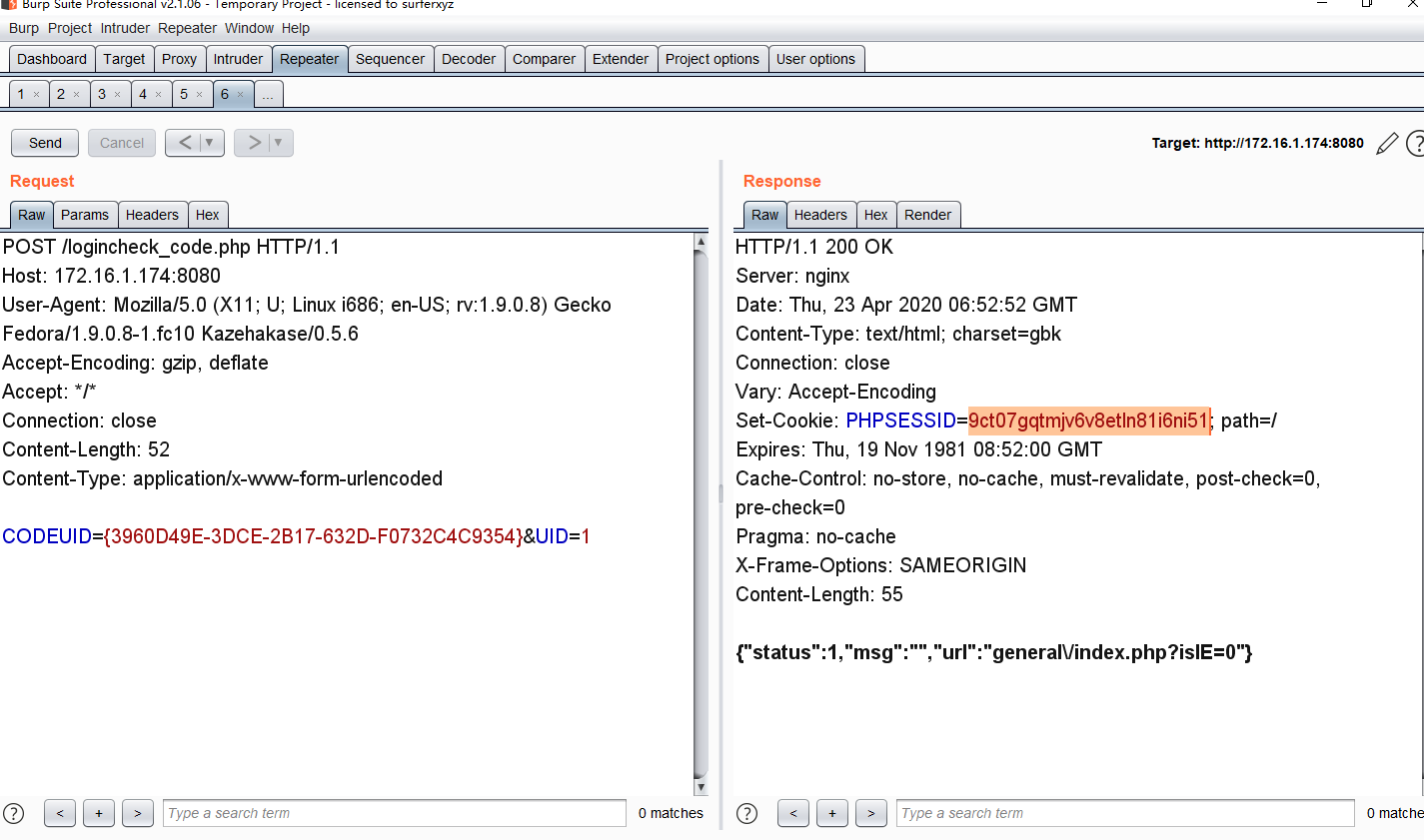Show response Headers view
1424x840 pixels.
[x=820, y=215]
